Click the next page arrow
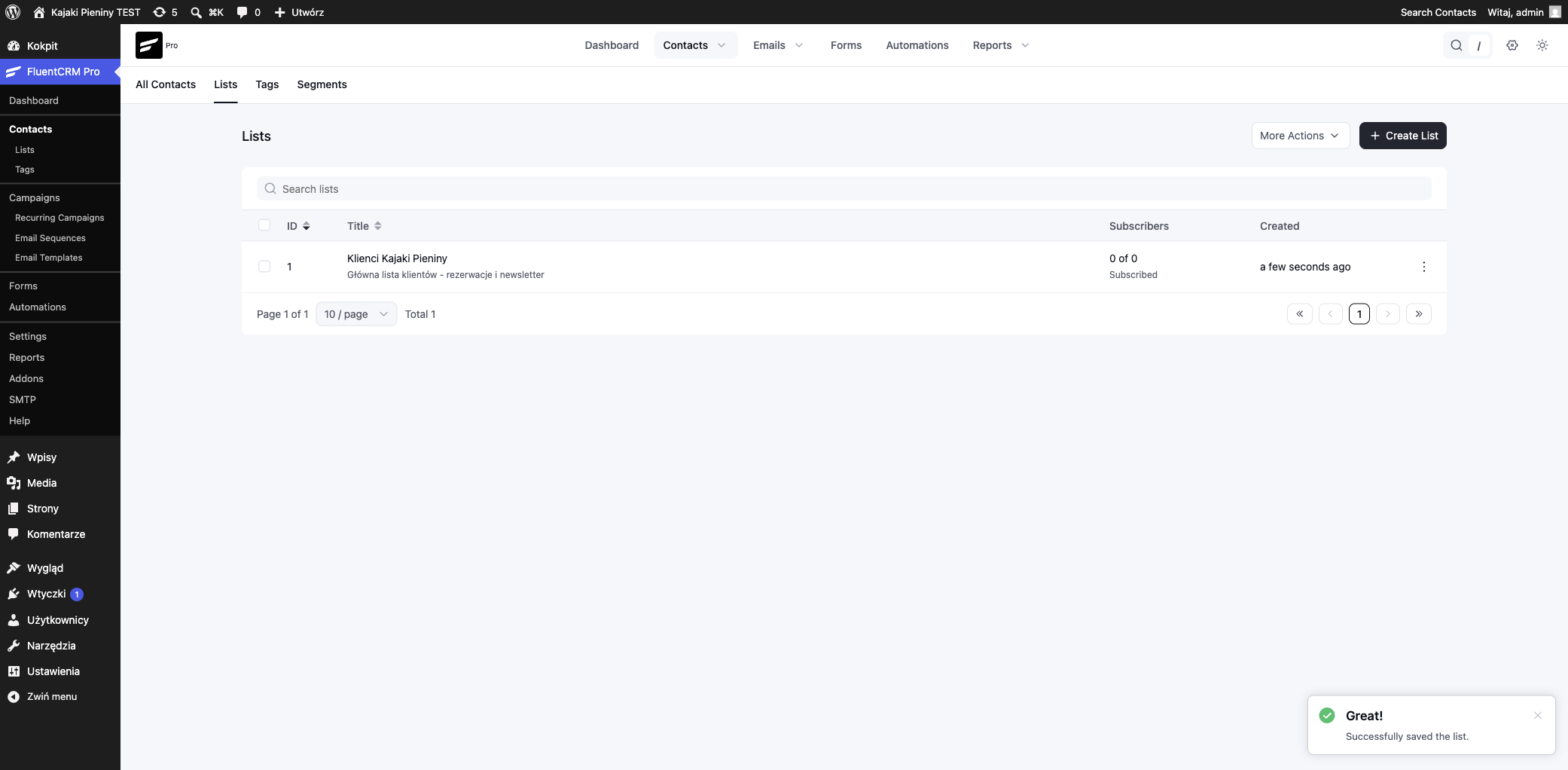 click(x=1387, y=314)
